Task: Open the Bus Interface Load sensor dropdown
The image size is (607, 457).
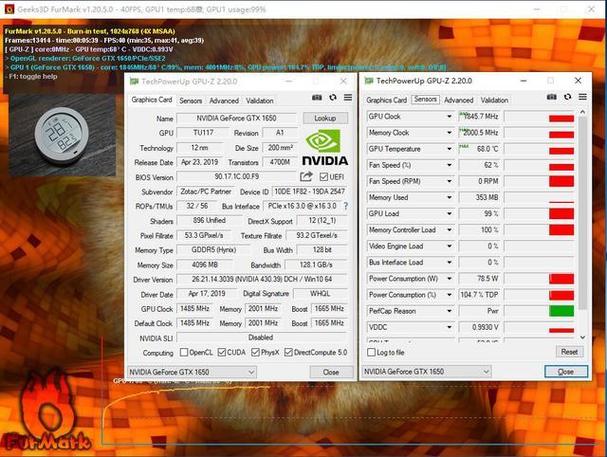Action: (449, 262)
